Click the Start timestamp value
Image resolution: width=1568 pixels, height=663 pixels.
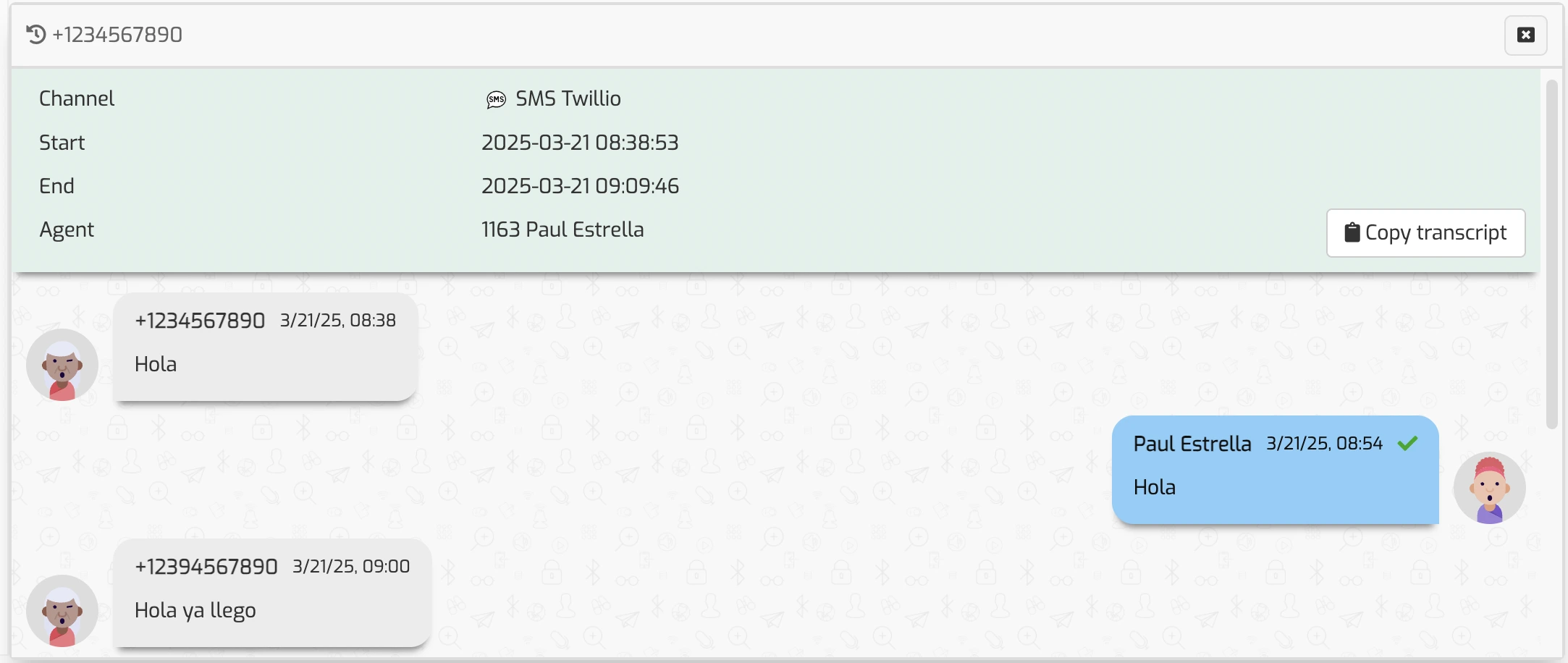click(x=580, y=143)
